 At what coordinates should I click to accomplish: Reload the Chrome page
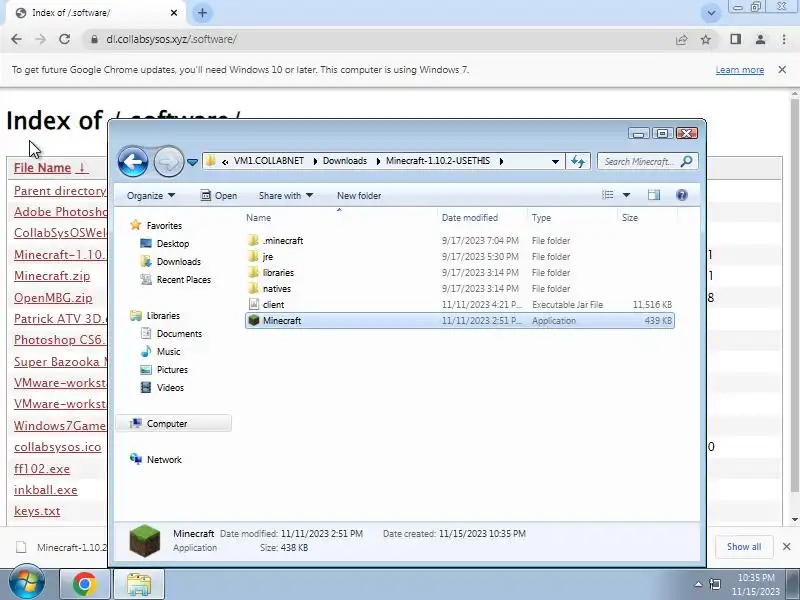tap(64, 39)
